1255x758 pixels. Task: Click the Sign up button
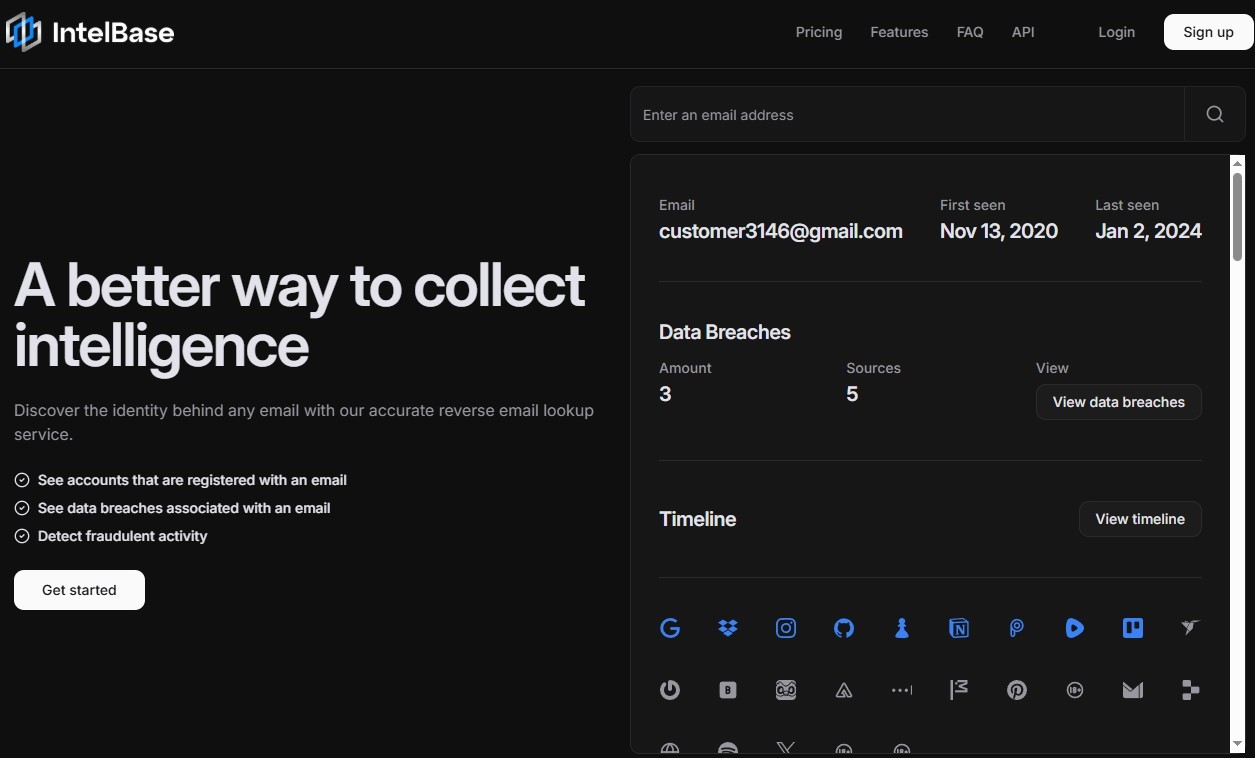[x=1208, y=32]
